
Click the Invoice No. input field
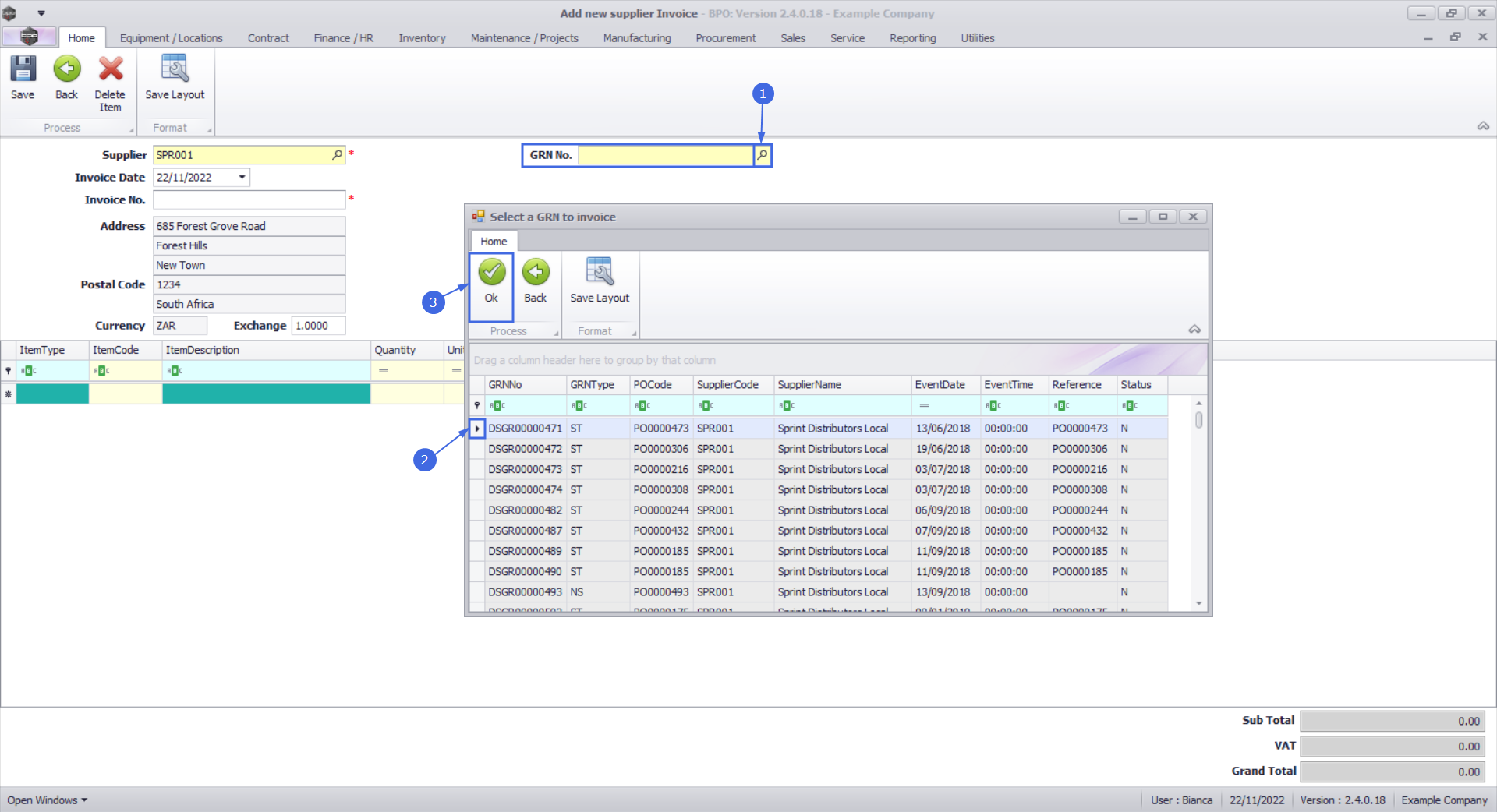click(249, 200)
